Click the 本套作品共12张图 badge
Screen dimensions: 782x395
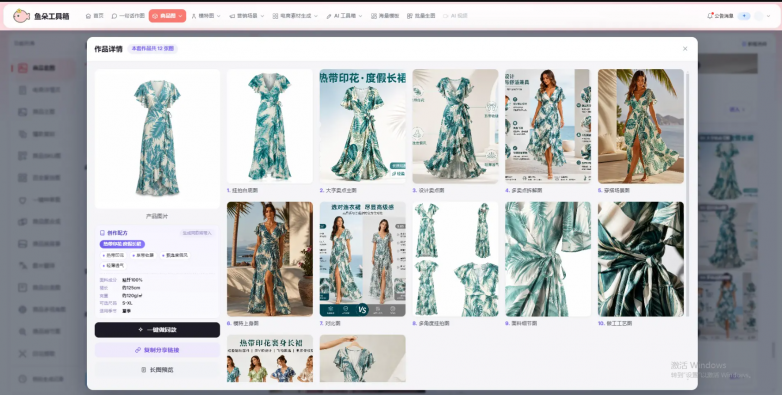click(153, 48)
